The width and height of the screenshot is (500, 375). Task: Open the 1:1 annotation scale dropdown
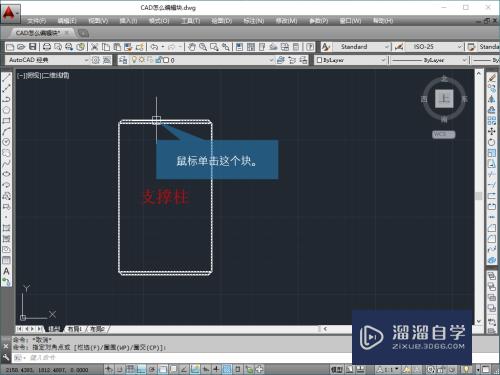tap(388, 369)
